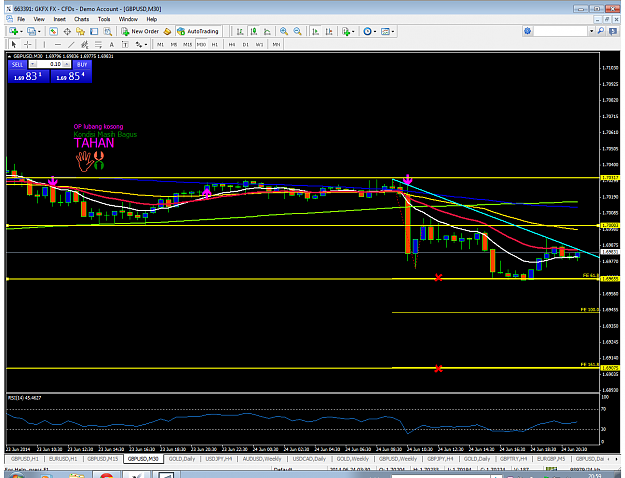Open the Navigator star-folder icon
The width and height of the screenshot is (625, 478).
(x=81, y=31)
